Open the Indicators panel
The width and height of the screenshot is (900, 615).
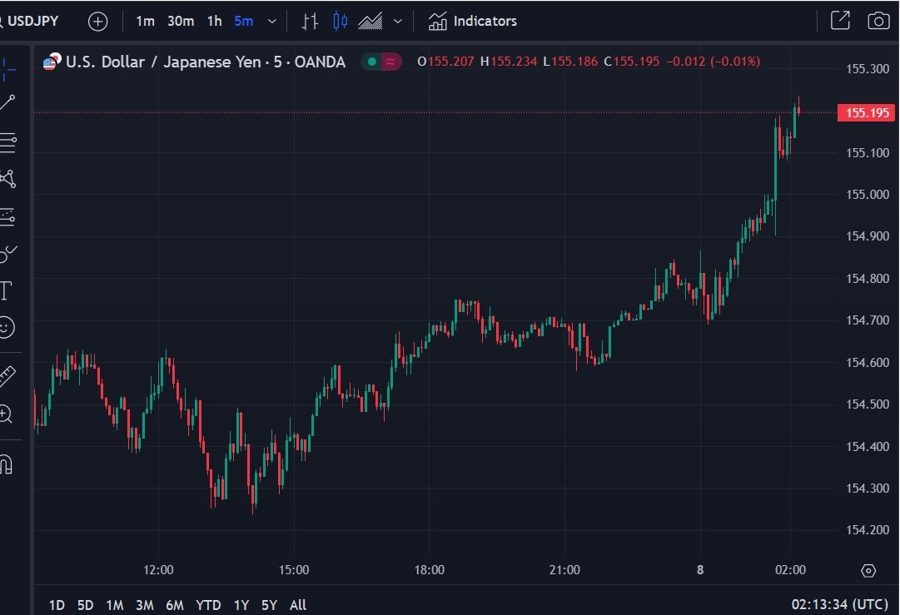click(x=473, y=21)
